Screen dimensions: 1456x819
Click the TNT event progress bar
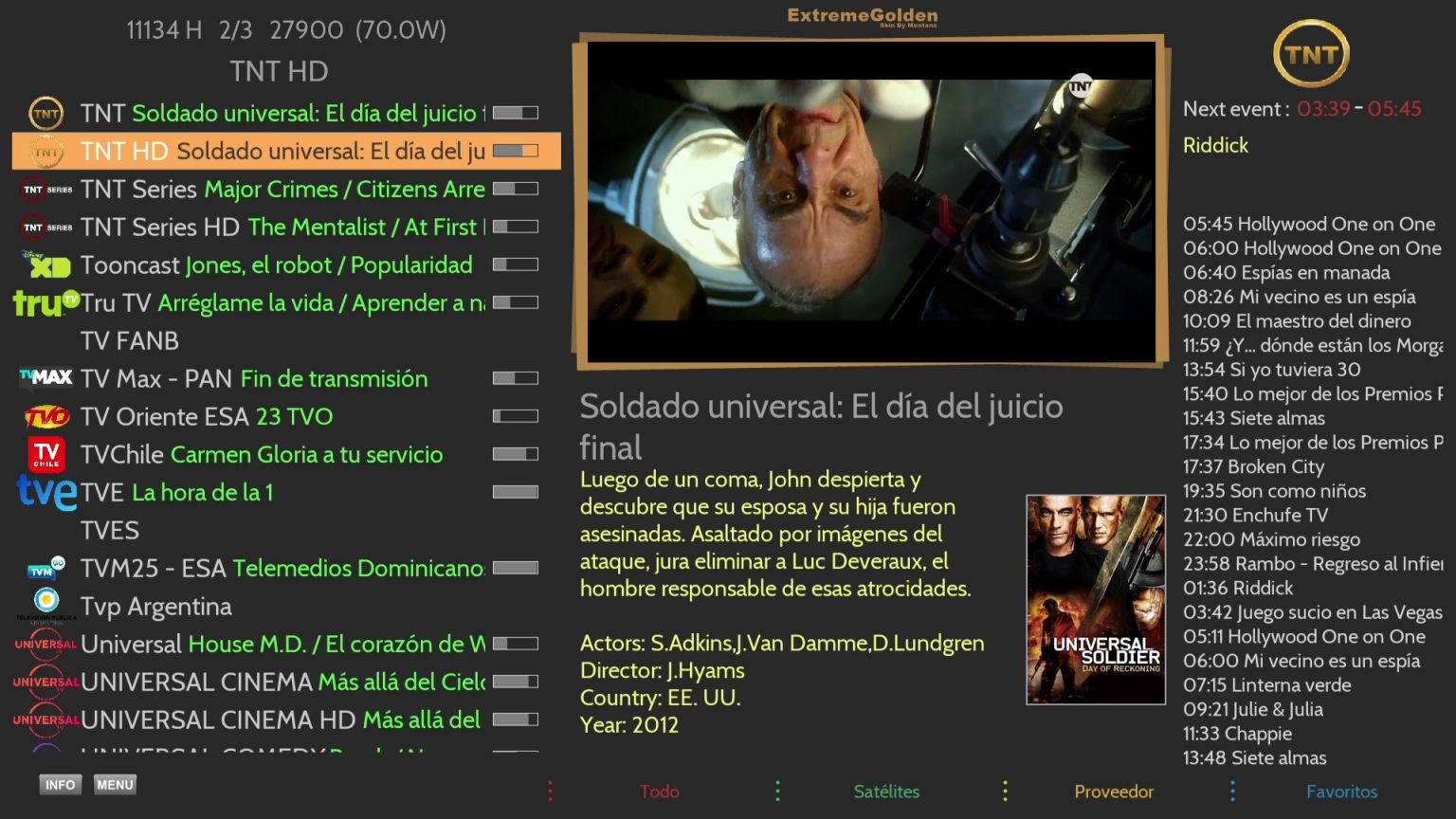(516, 113)
